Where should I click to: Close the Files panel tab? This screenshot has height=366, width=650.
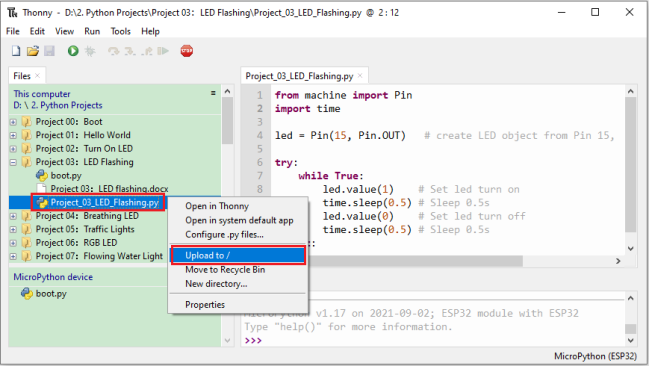38,76
